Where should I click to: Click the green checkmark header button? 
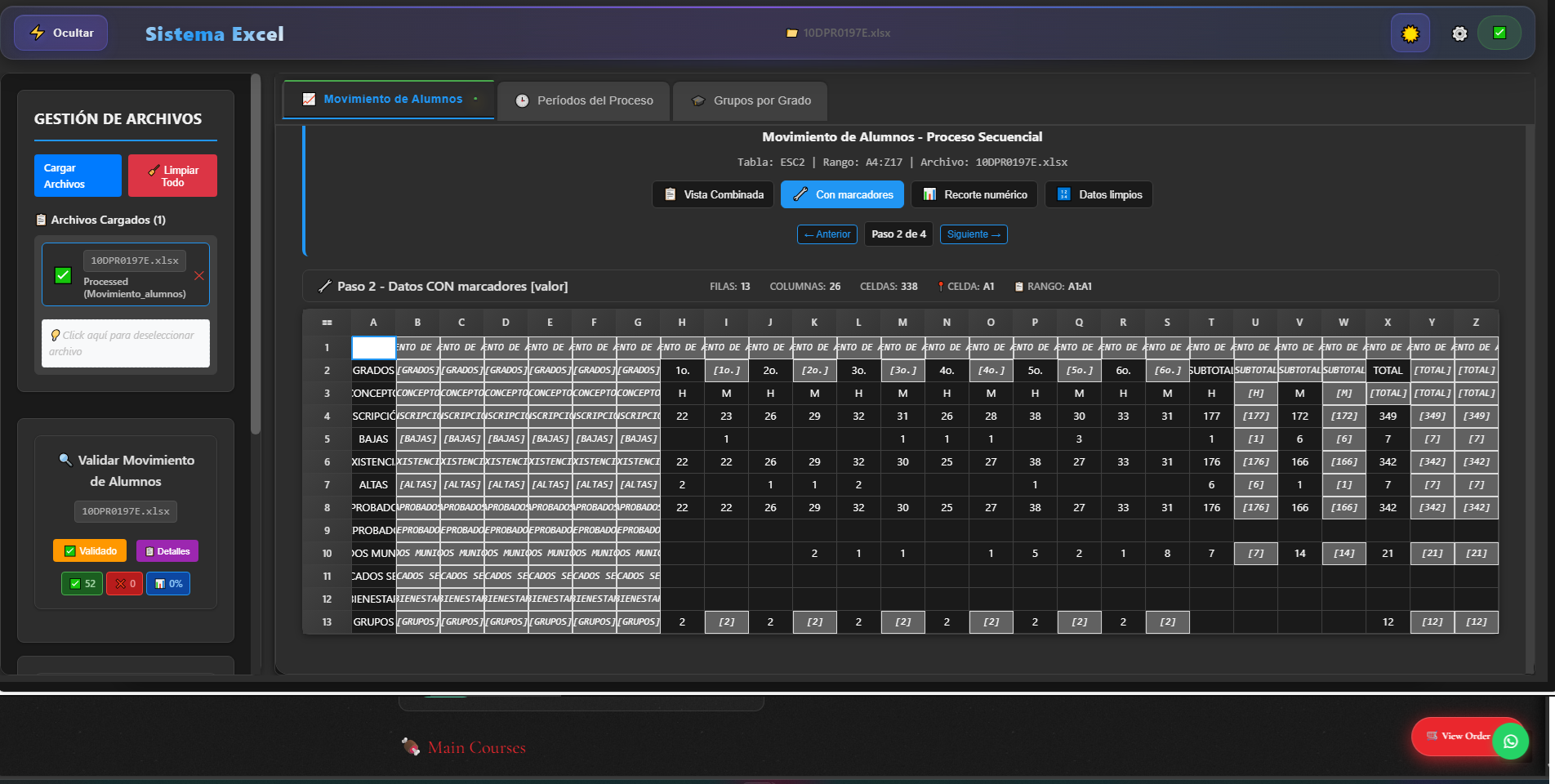pos(1499,33)
